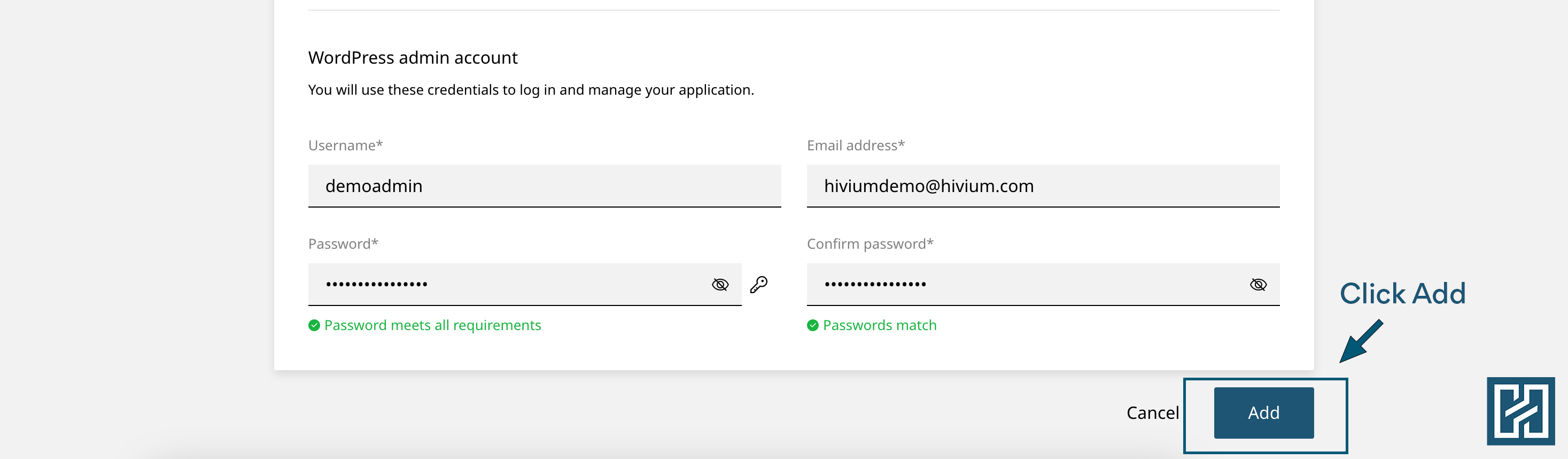Click the key icon to generate a password

(759, 285)
